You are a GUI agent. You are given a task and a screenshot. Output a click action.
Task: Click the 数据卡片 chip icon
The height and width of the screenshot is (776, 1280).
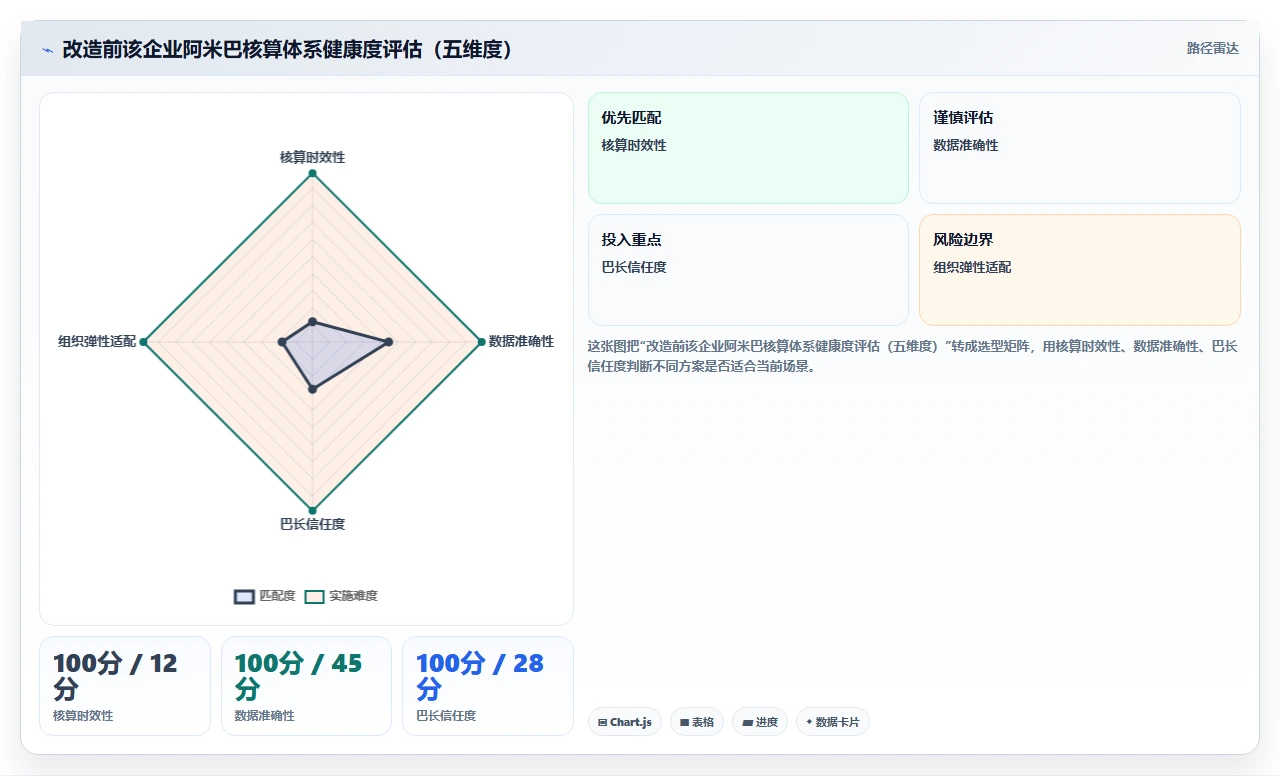pos(809,722)
